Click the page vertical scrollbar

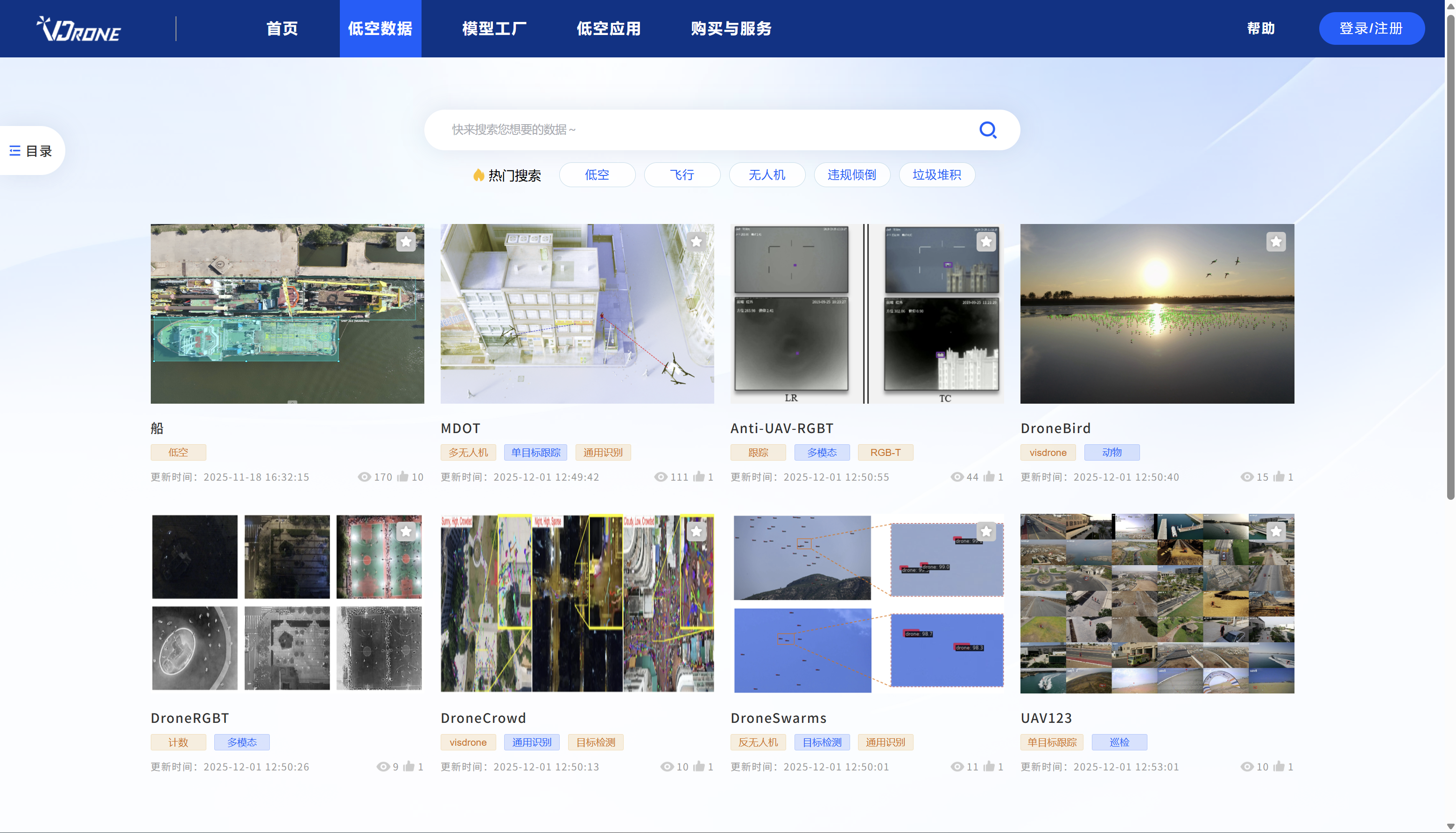coord(1450,258)
